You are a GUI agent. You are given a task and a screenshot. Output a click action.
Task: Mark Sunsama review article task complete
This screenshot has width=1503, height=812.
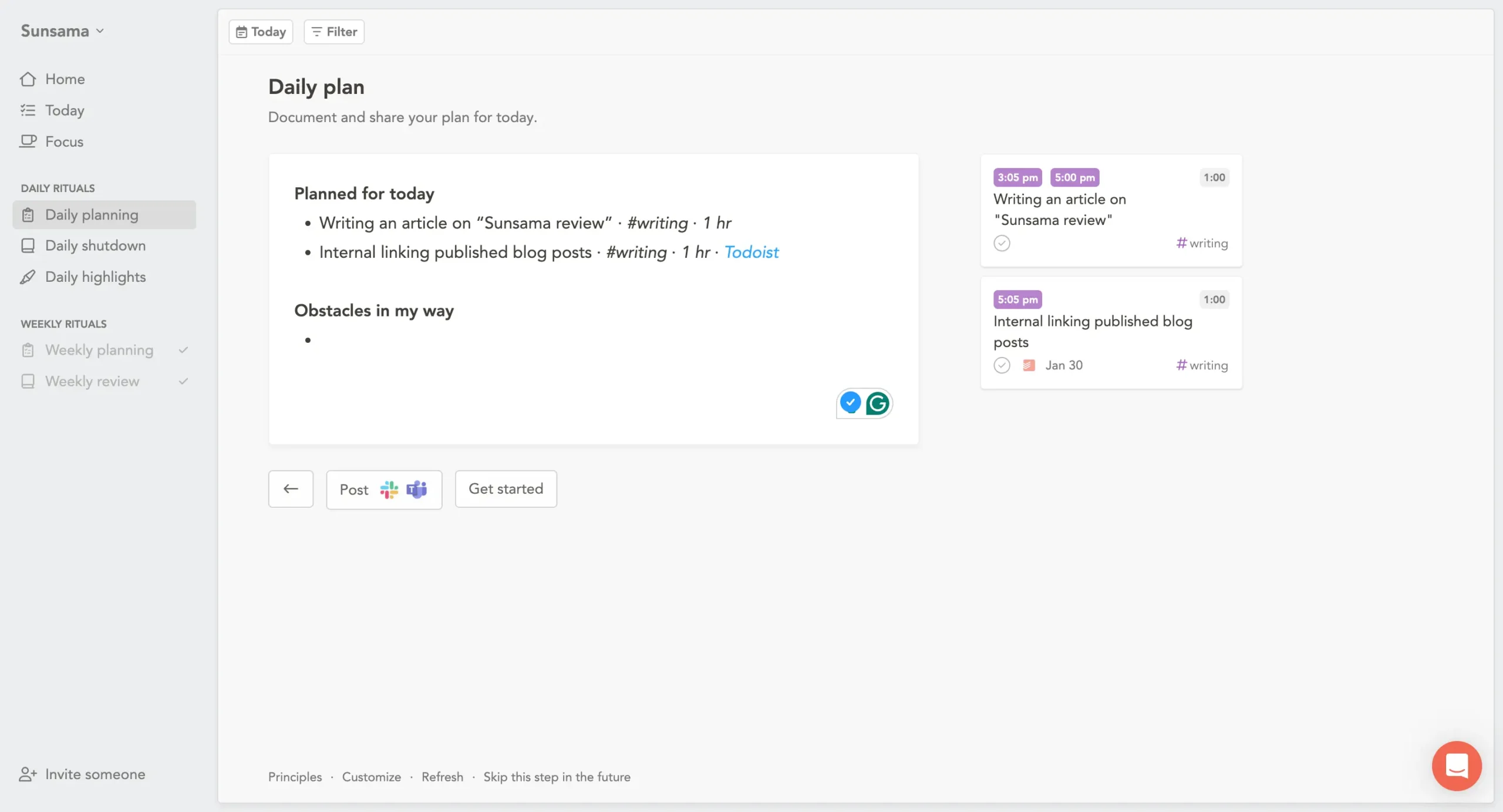point(1002,243)
